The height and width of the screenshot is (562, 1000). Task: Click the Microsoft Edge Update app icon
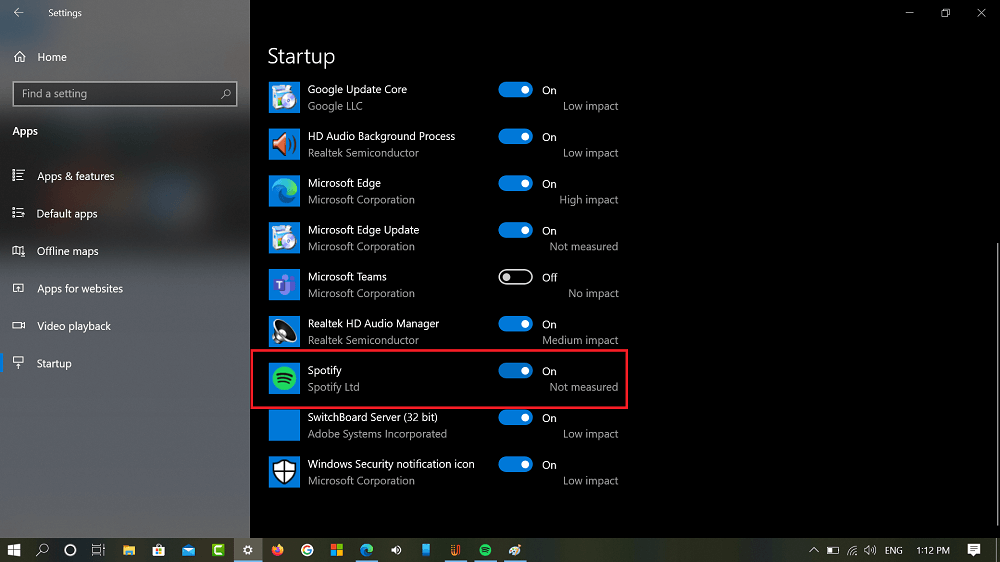pyautogui.click(x=284, y=238)
